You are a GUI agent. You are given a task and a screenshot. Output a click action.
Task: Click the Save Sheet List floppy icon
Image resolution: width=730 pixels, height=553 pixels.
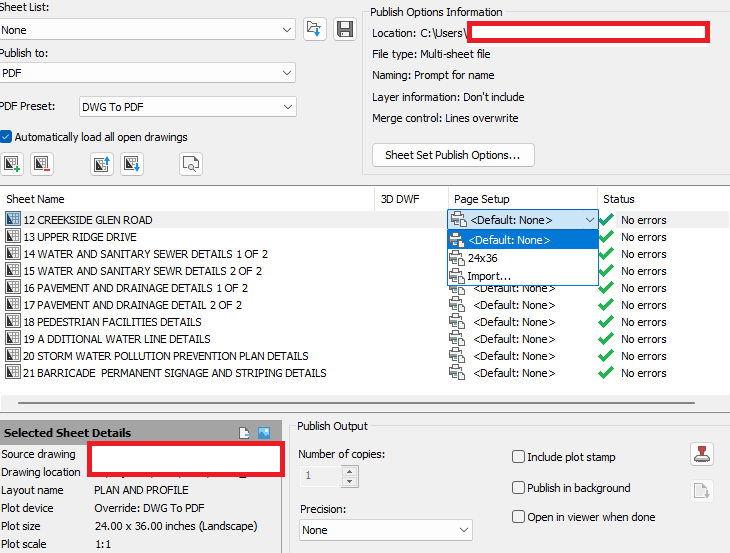point(345,29)
